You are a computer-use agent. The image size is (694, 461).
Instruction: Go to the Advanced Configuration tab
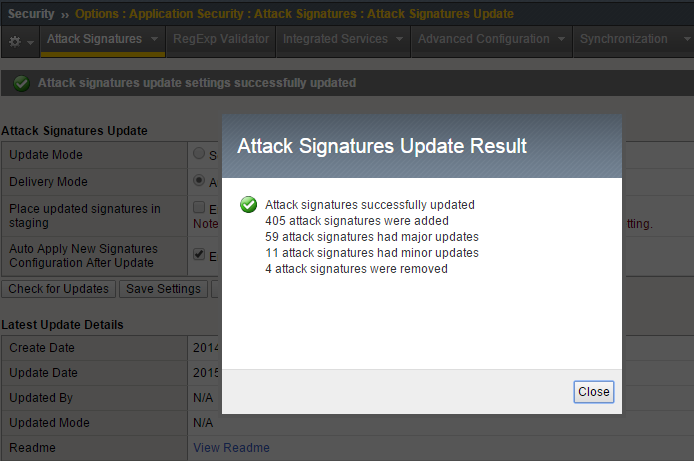[x=483, y=39]
